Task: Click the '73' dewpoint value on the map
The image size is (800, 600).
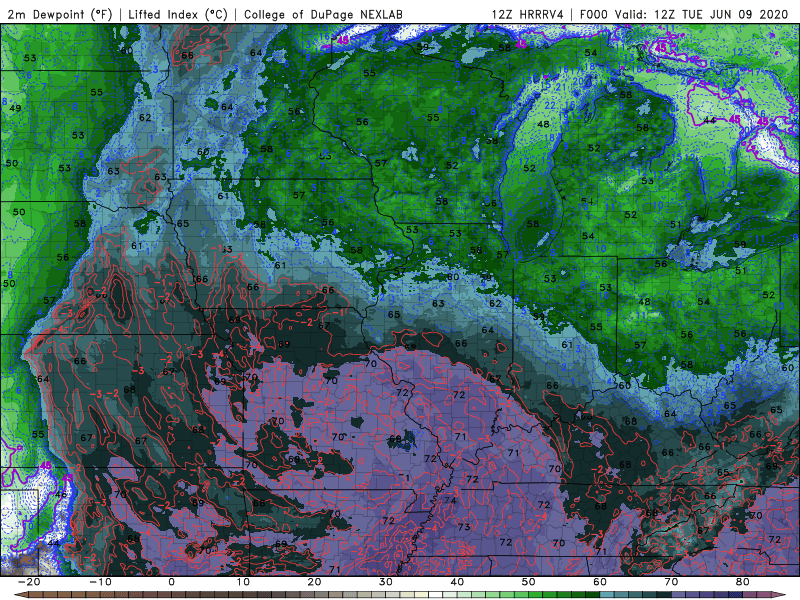Action: pos(464,527)
